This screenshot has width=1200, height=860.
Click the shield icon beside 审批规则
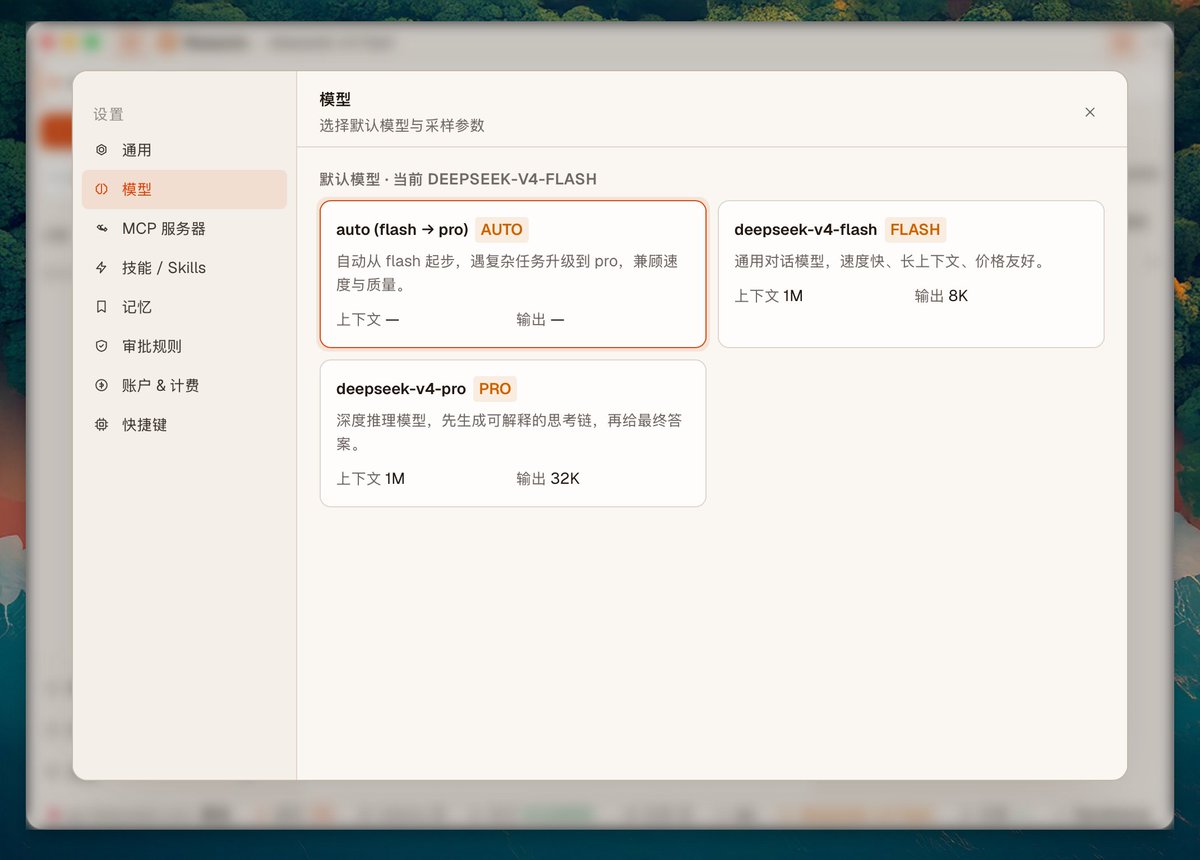[x=101, y=346]
